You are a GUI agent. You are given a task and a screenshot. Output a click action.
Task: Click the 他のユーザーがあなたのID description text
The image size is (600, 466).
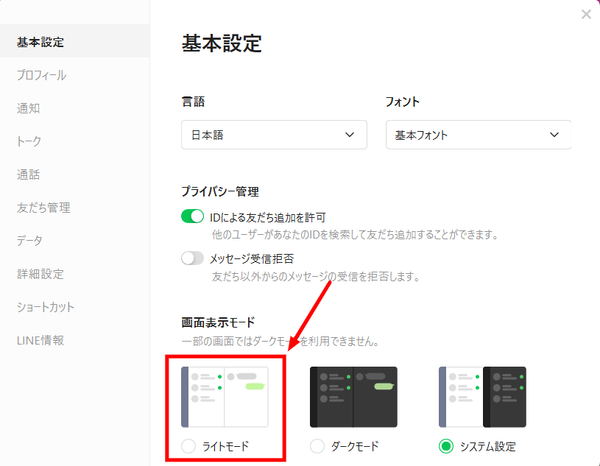[x=355, y=235]
